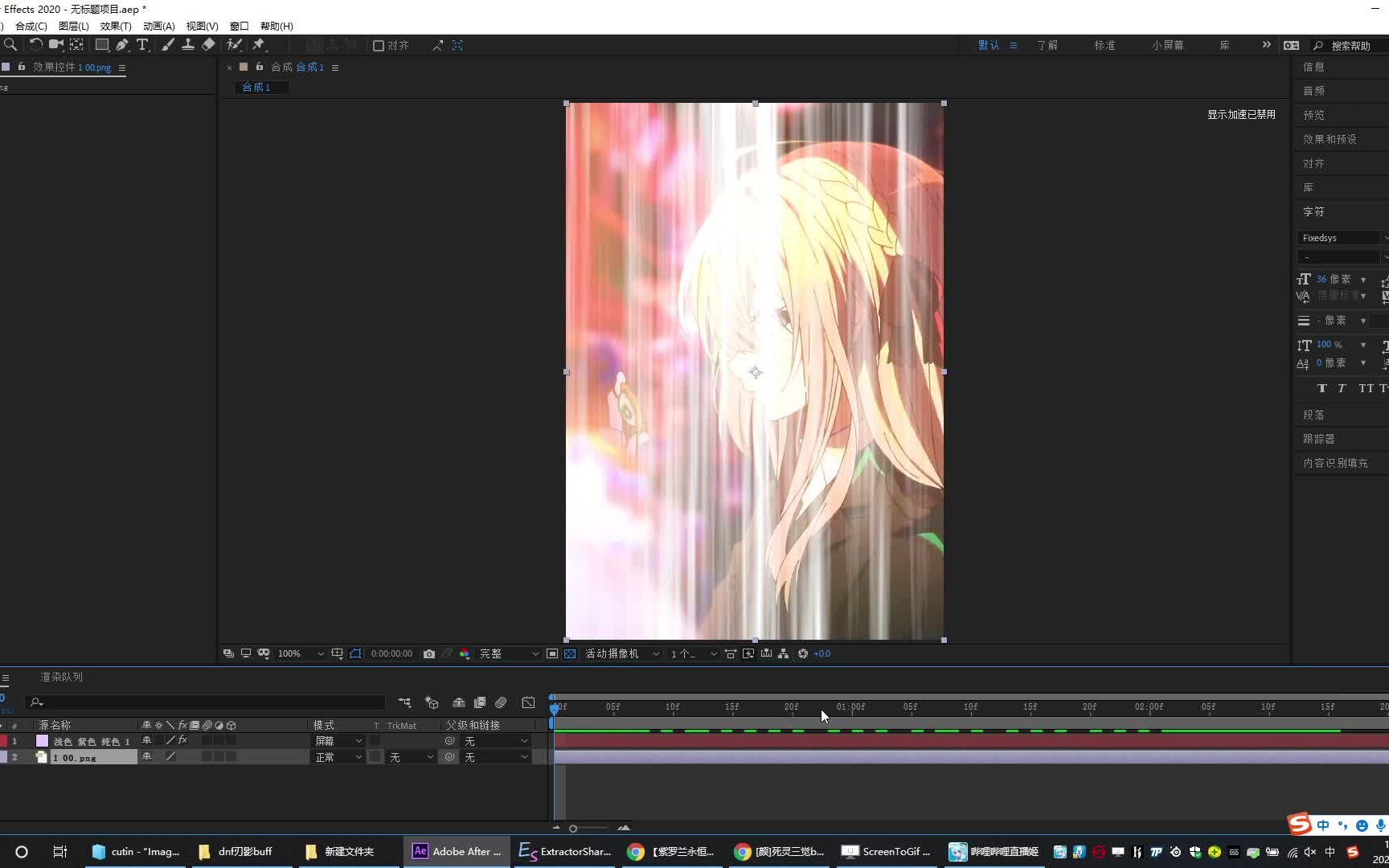
Task: Open the 帮助(H) menu
Action: (277, 26)
